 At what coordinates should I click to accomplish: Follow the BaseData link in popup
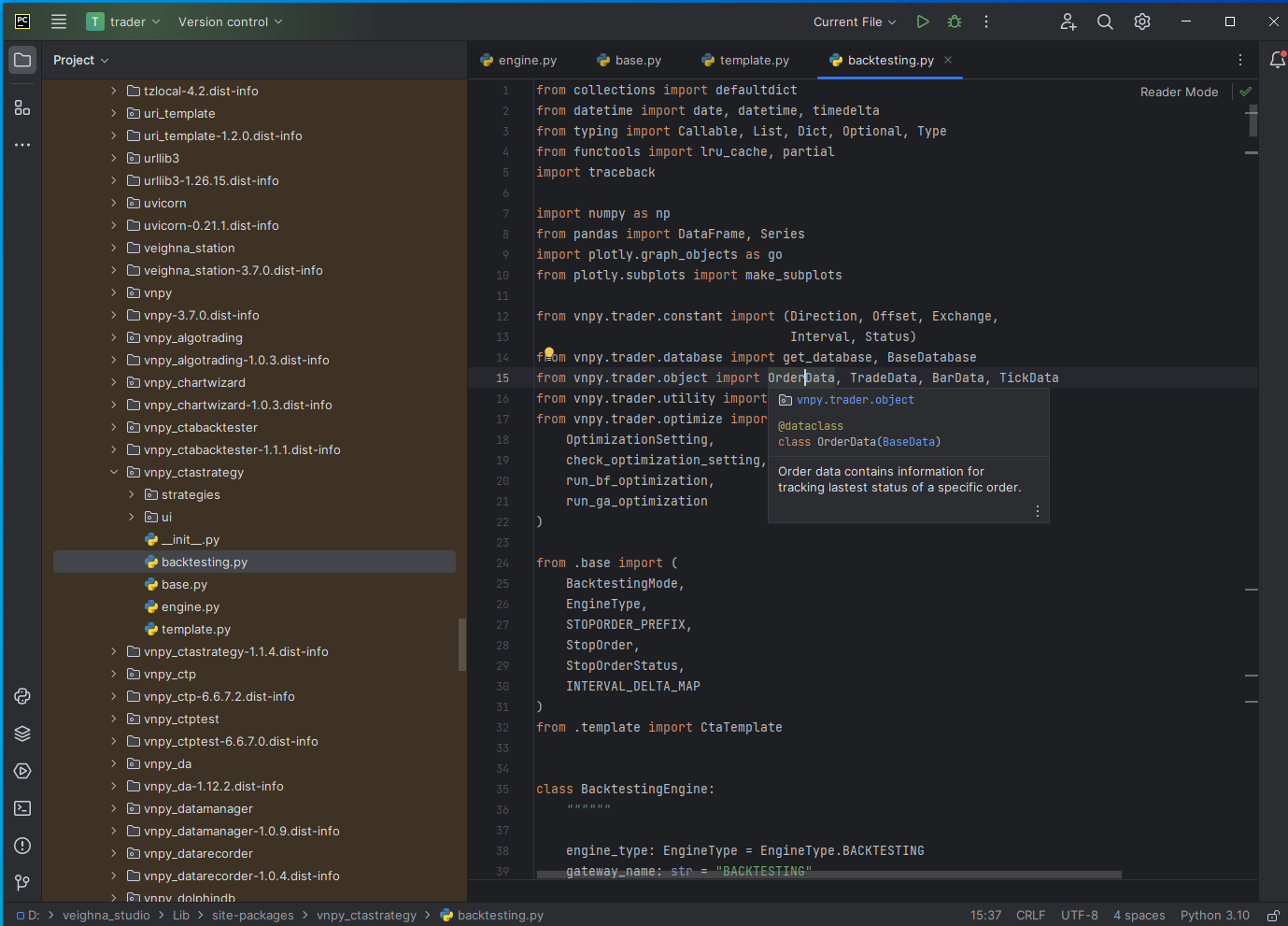[909, 442]
